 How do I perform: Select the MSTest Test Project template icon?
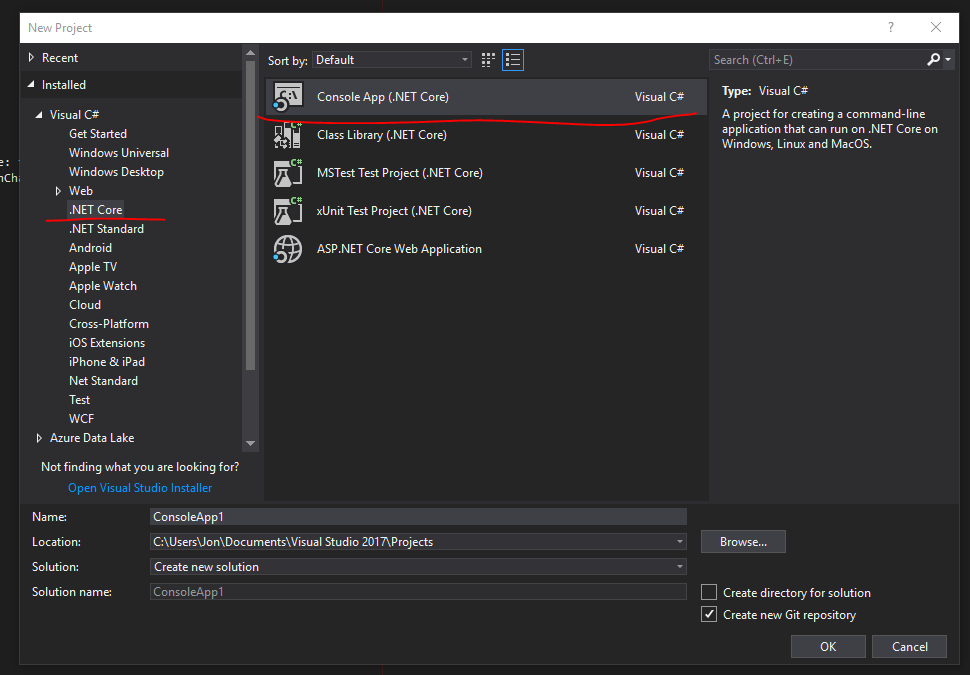click(x=288, y=173)
